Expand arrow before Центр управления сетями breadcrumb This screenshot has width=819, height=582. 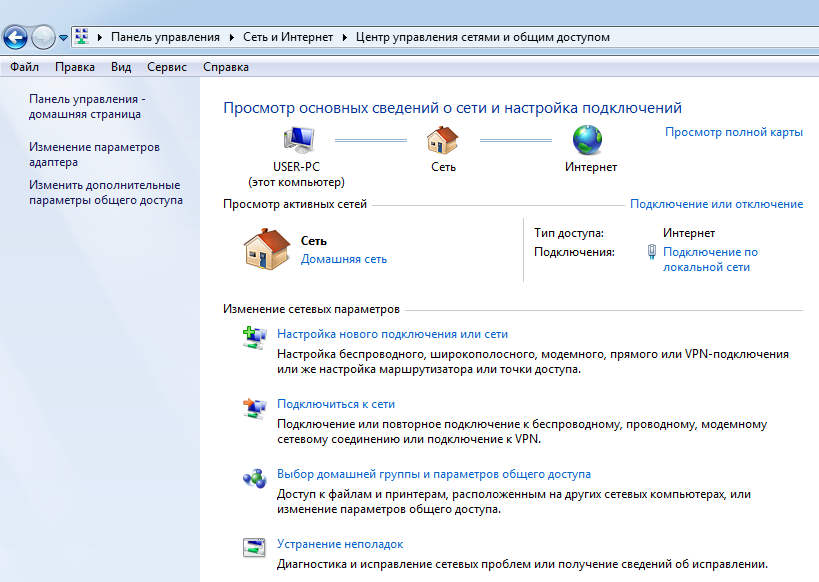tap(345, 38)
